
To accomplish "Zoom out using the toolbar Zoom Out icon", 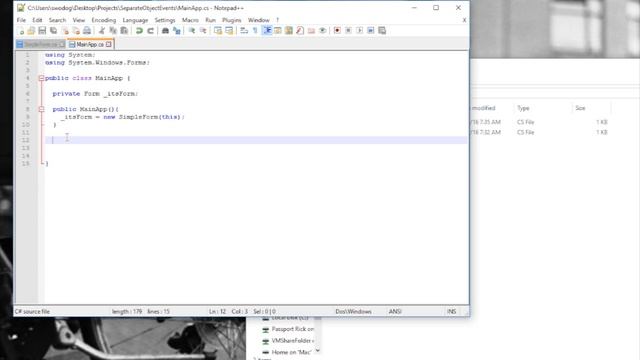I will 203,31.
